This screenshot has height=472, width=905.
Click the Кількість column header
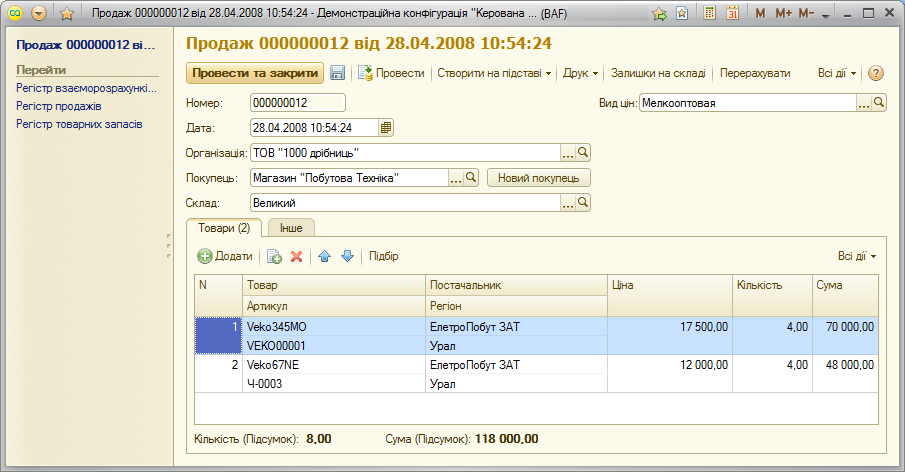pos(773,295)
